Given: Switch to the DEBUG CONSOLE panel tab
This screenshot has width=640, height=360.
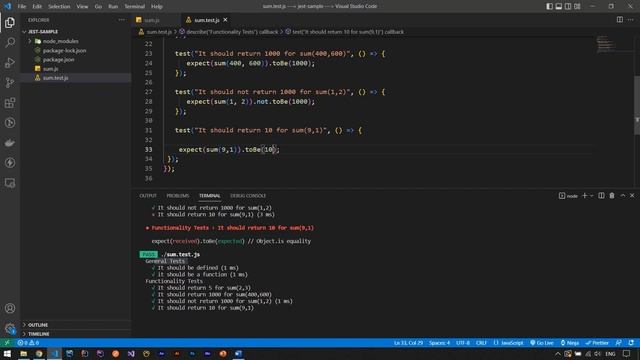Looking at the screenshot, I should 248,196.
